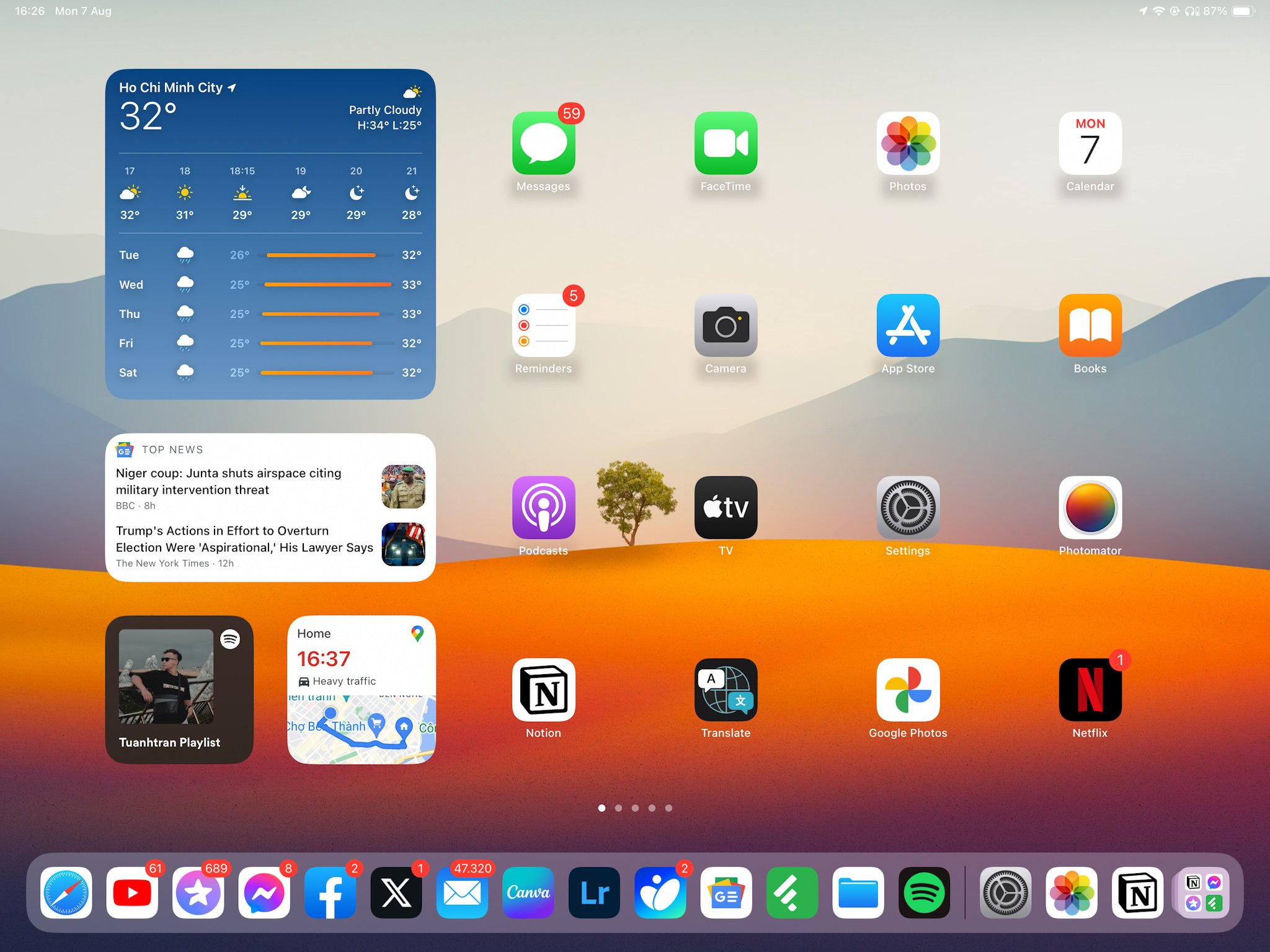Viewport: 1270px width, 952px height.
Task: Launch Photomator
Action: 1090,507
